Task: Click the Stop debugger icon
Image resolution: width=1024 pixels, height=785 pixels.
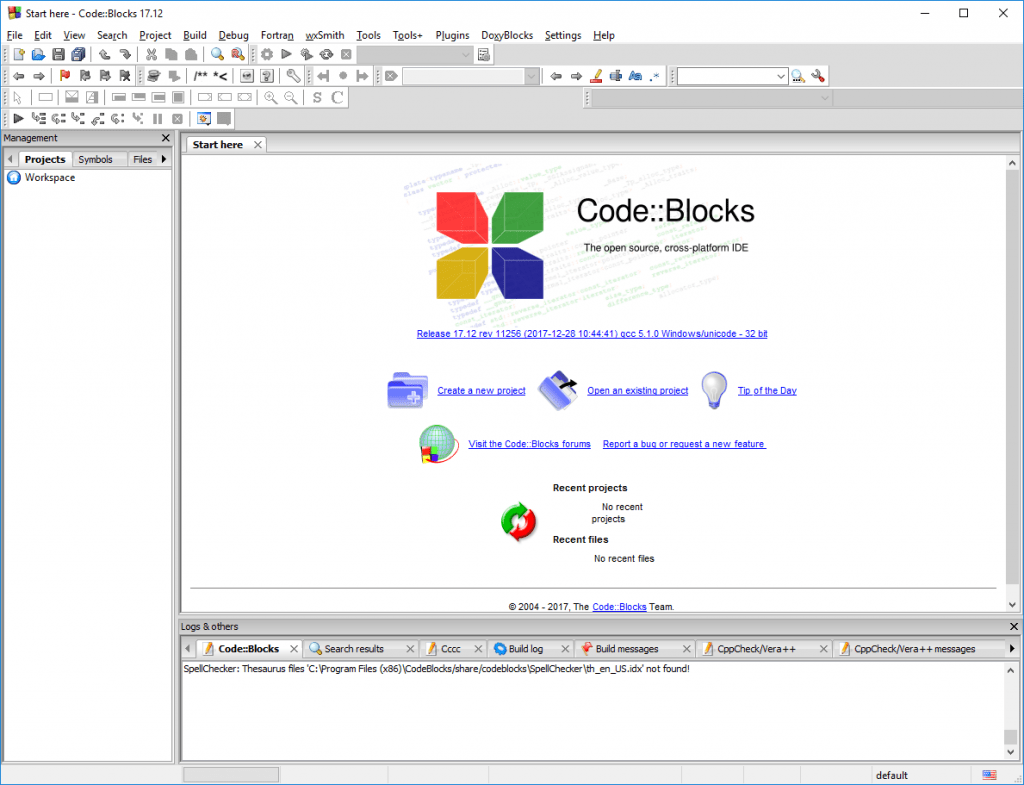Action: pos(177,119)
